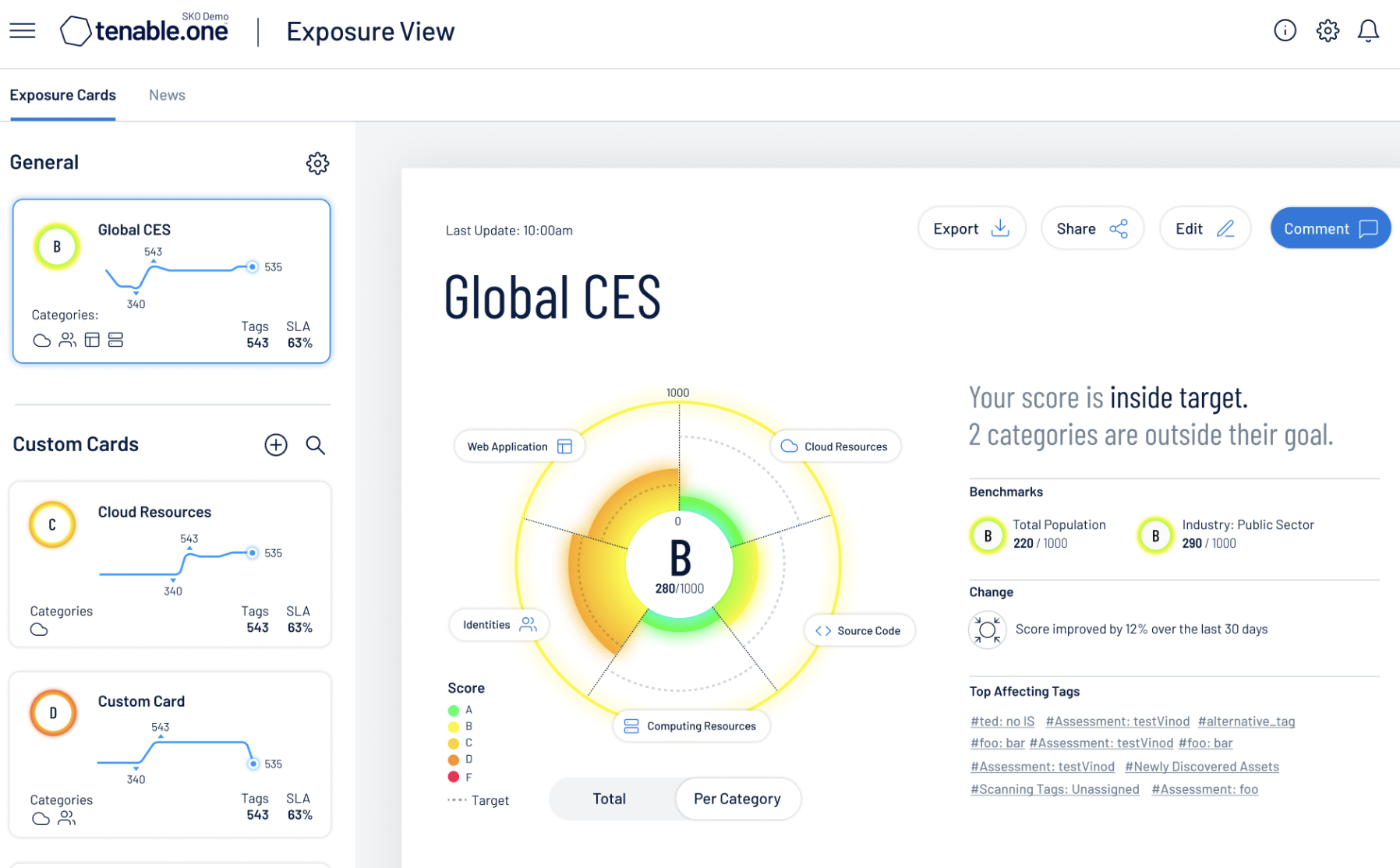Viewport: 1400px width, 868px height.
Task: Click the Total Population B benchmark badge
Action: tap(988, 535)
